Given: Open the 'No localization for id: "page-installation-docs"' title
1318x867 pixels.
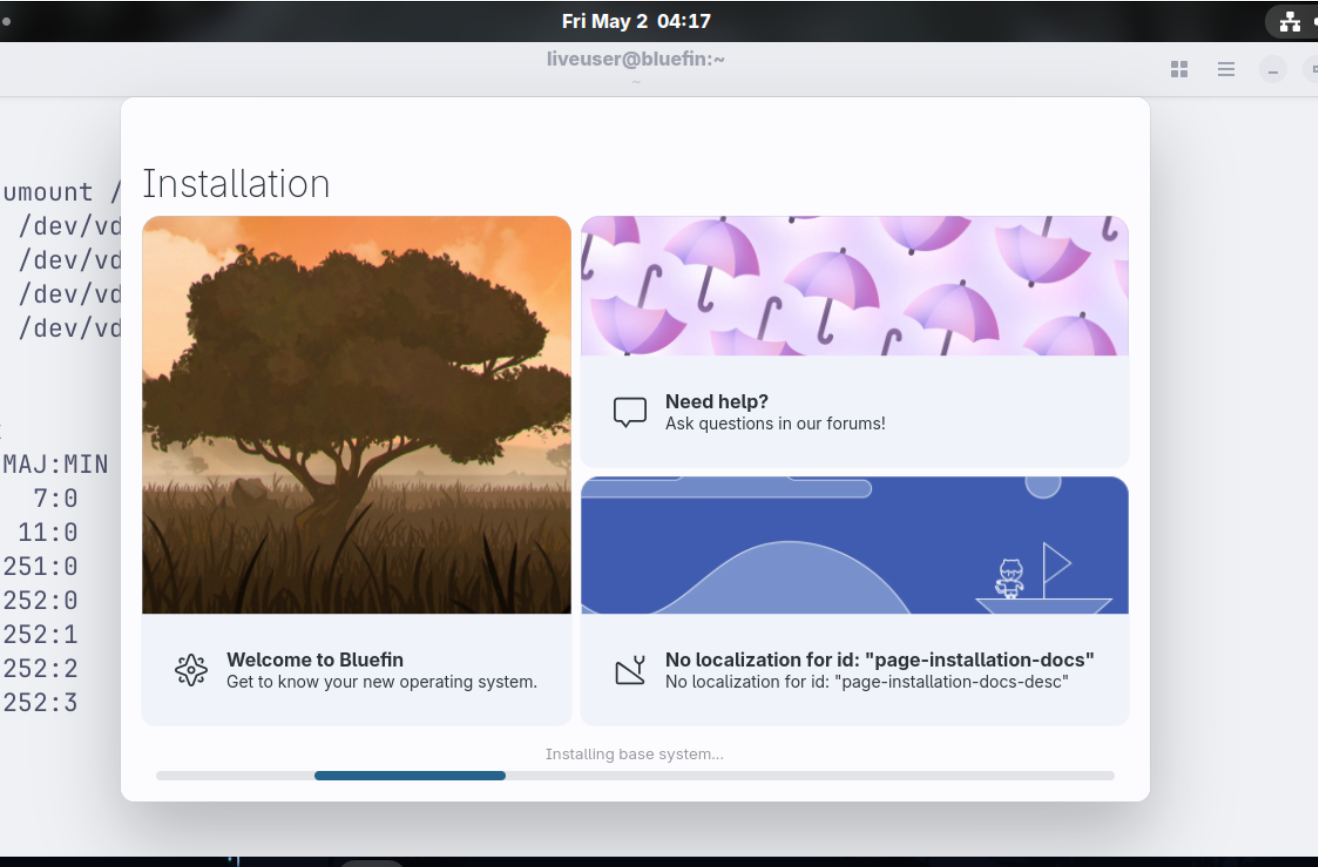Looking at the screenshot, I should click(x=880, y=659).
